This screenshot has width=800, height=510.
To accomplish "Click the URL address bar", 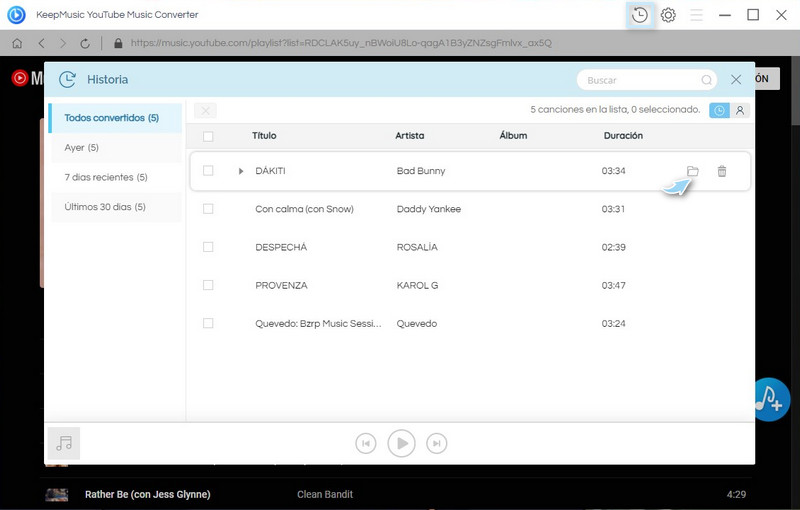I will pos(341,43).
